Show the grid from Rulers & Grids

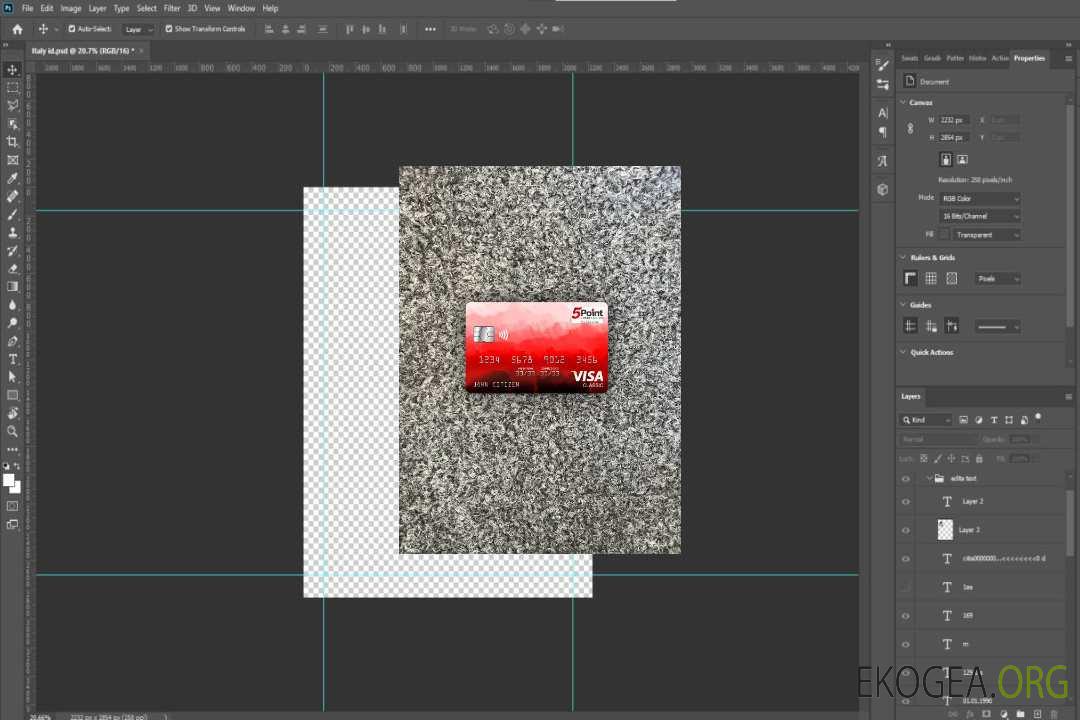(x=930, y=279)
